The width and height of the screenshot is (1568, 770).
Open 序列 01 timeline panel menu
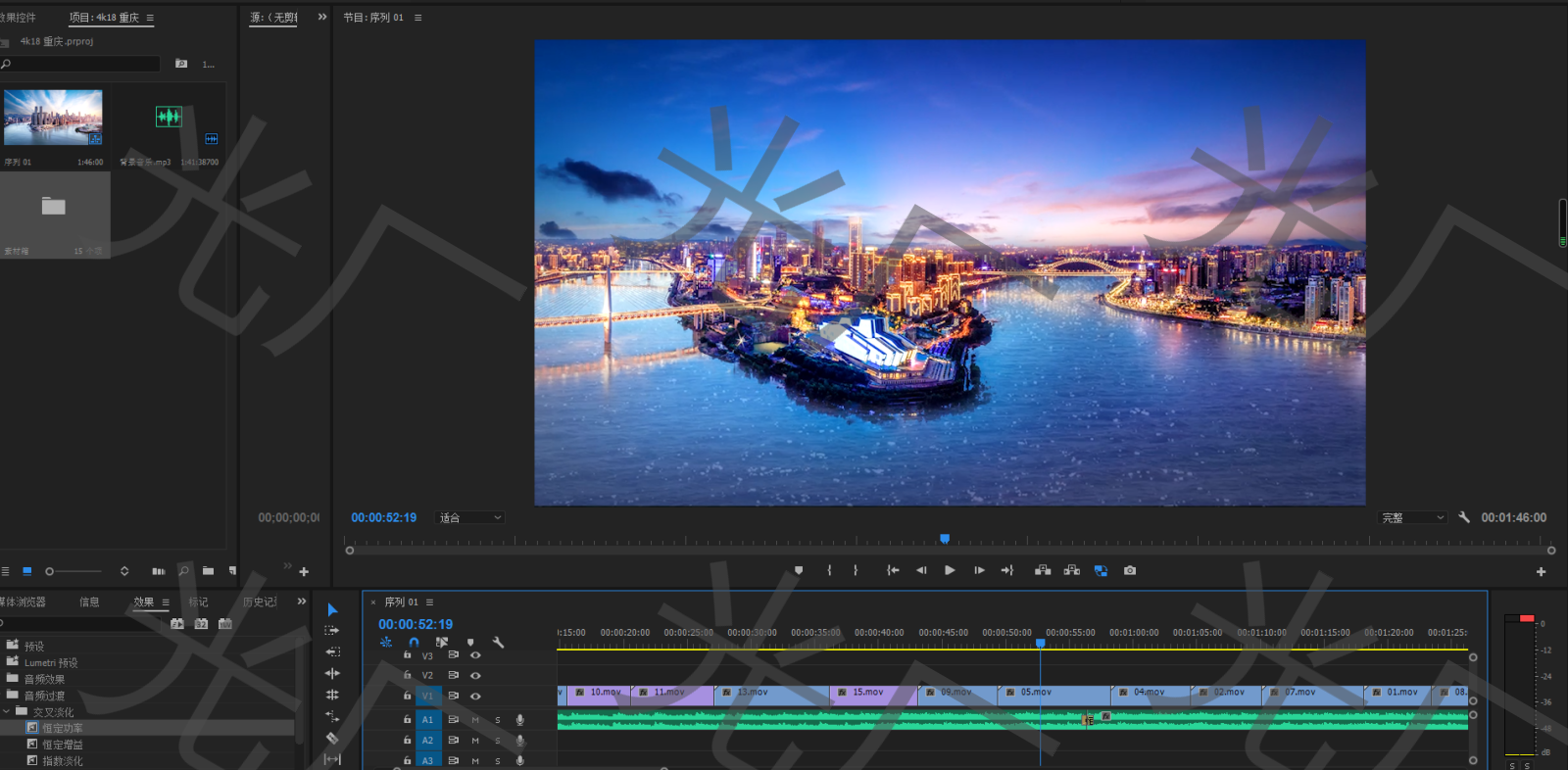[429, 602]
